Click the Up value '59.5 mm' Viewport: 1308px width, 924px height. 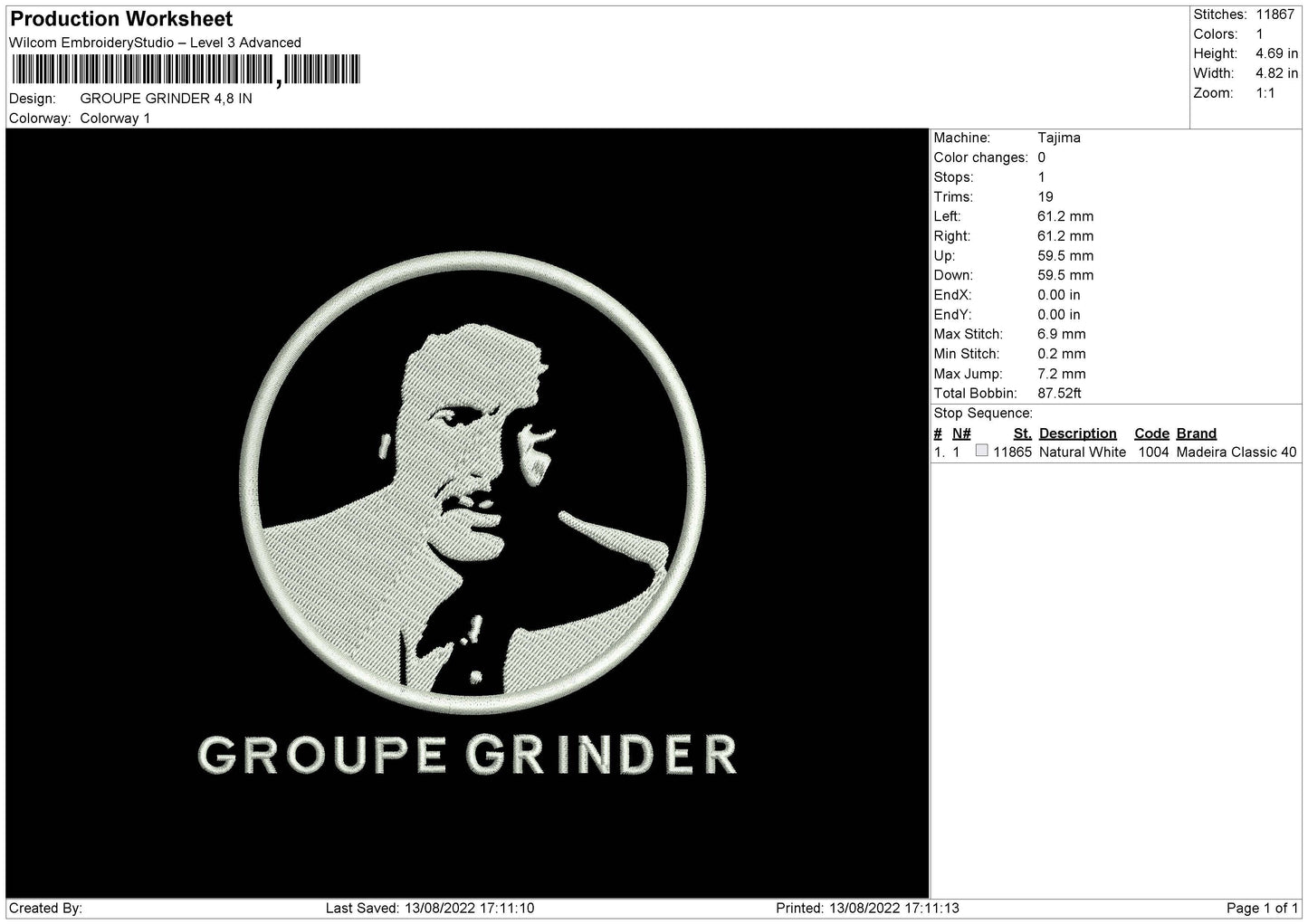pyautogui.click(x=1065, y=256)
